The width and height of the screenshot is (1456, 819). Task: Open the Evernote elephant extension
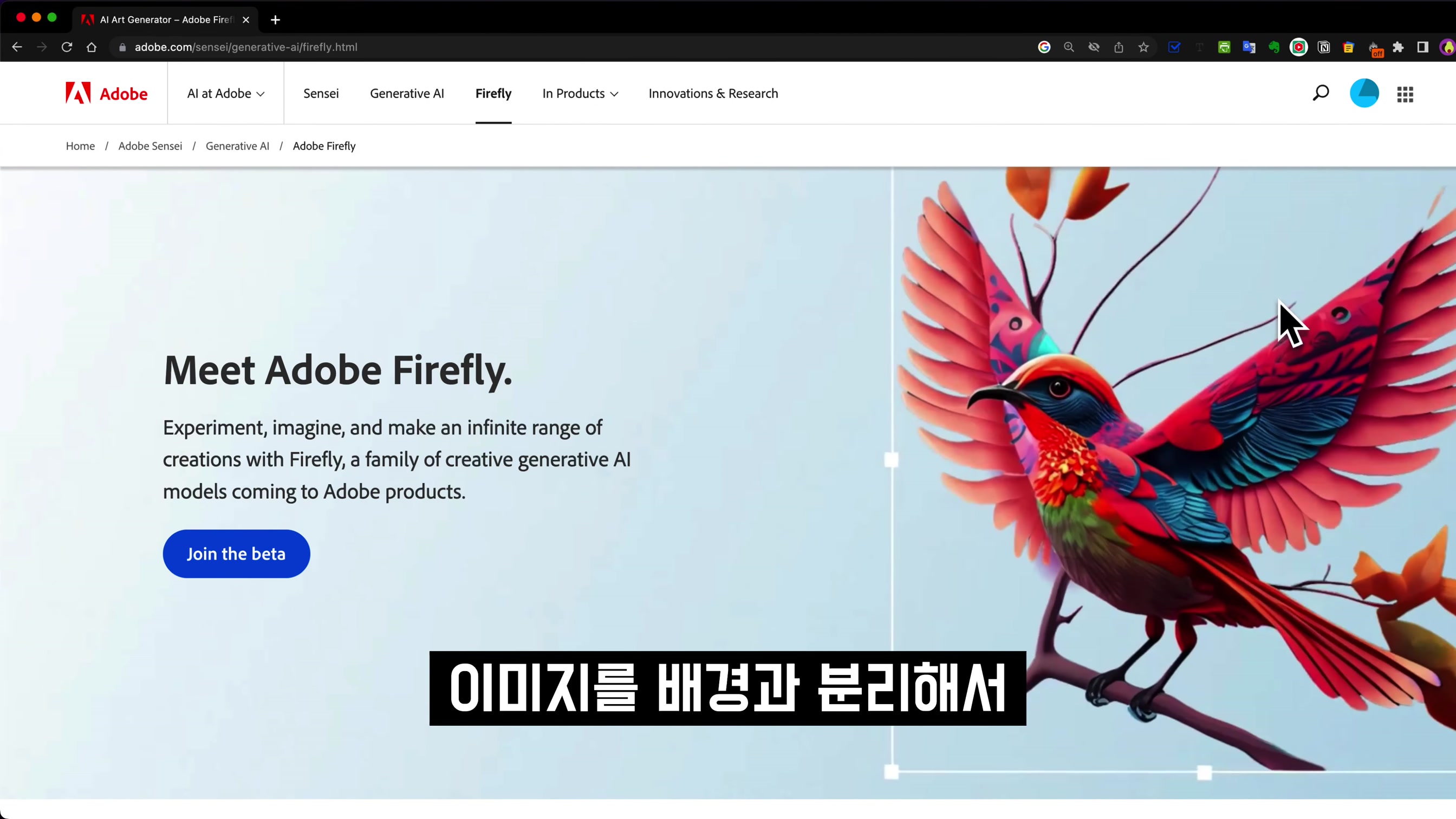pyautogui.click(x=1273, y=47)
